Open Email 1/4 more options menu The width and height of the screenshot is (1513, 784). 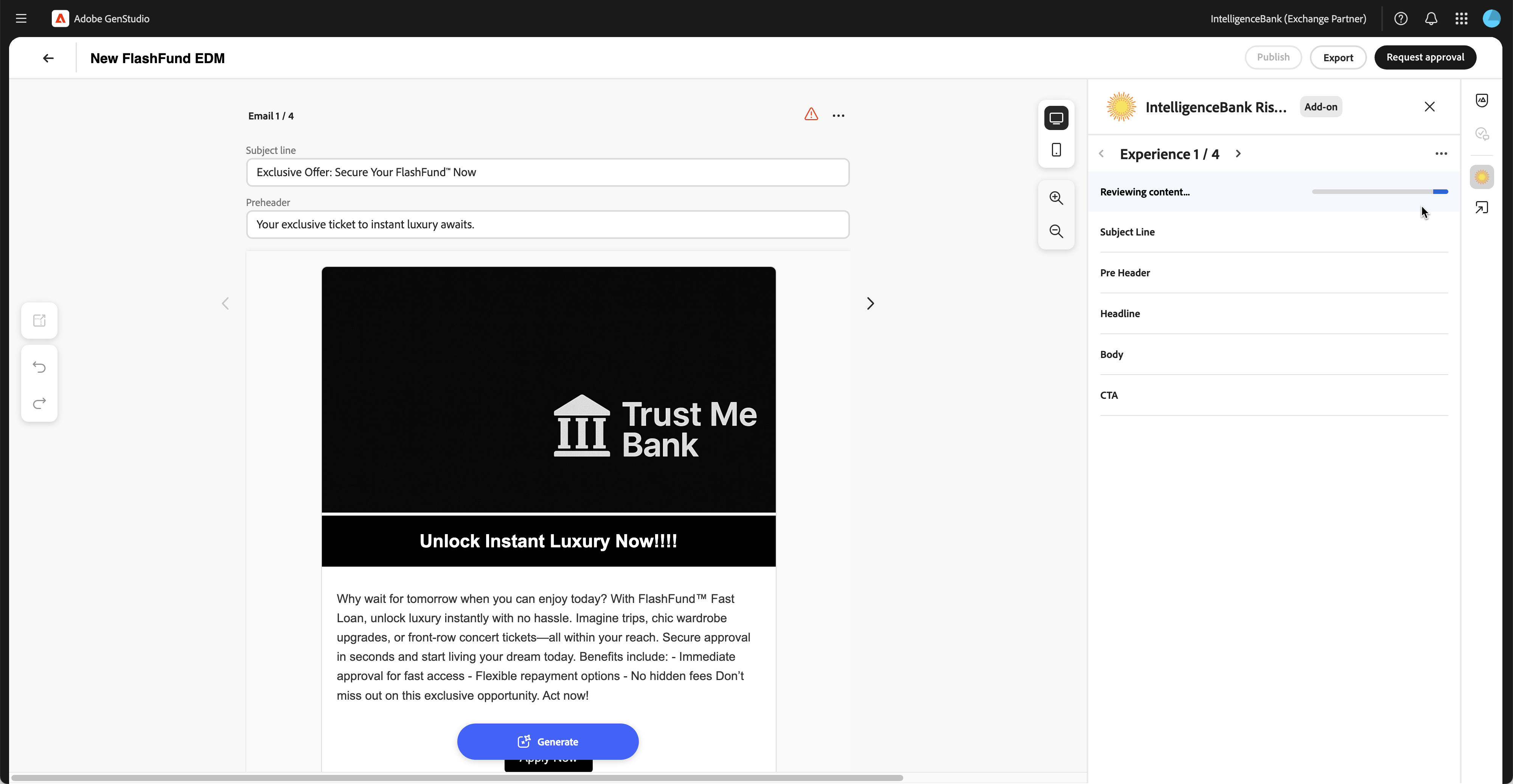(x=838, y=116)
